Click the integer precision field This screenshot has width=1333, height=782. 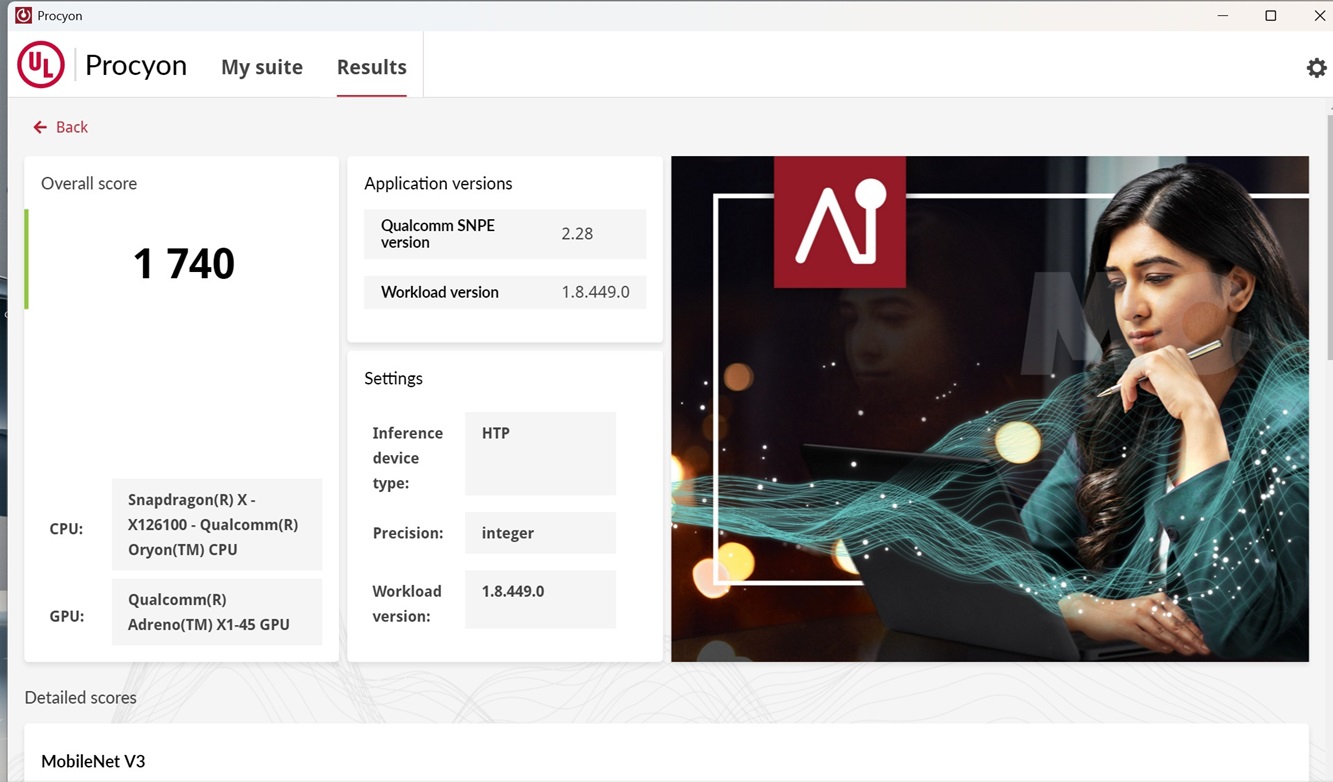click(540, 533)
